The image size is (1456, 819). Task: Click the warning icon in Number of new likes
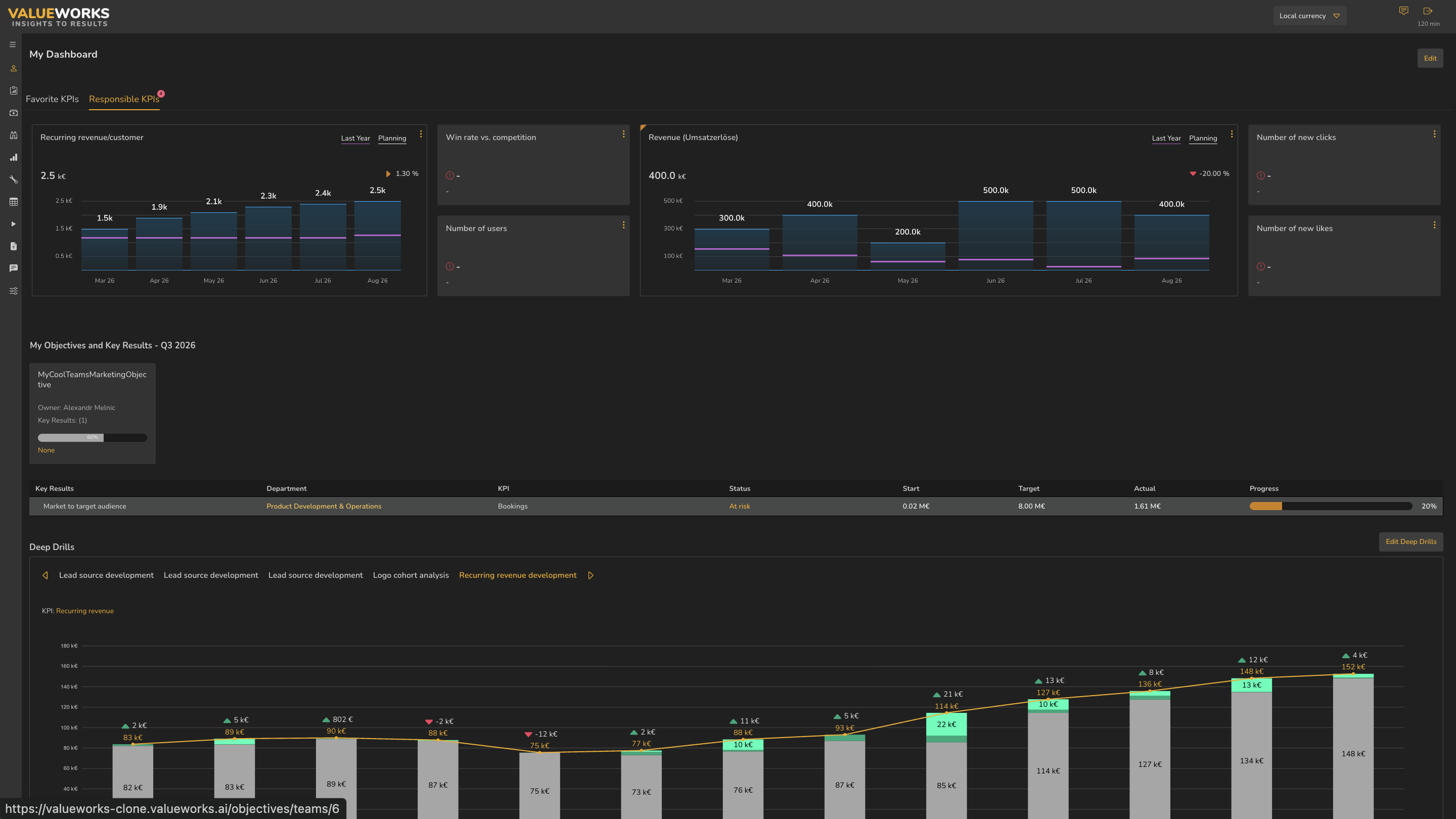(1260, 267)
